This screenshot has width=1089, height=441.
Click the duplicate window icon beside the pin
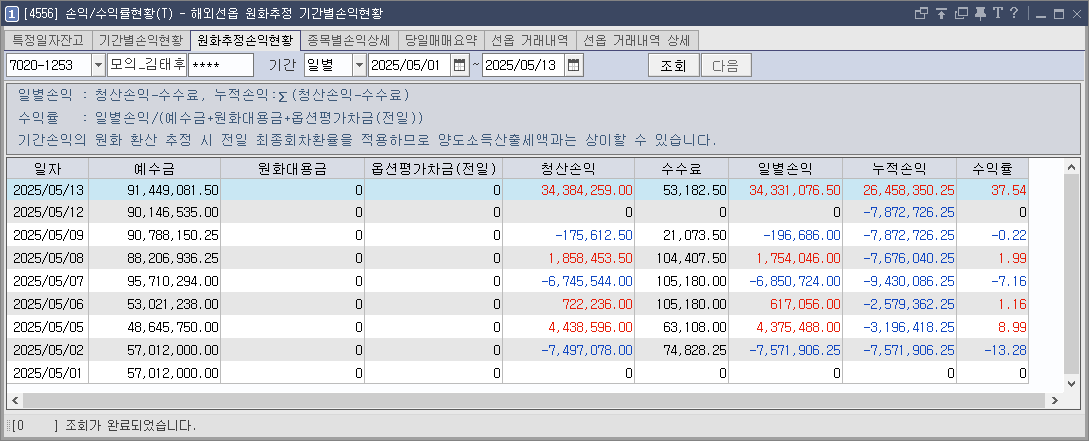(961, 13)
